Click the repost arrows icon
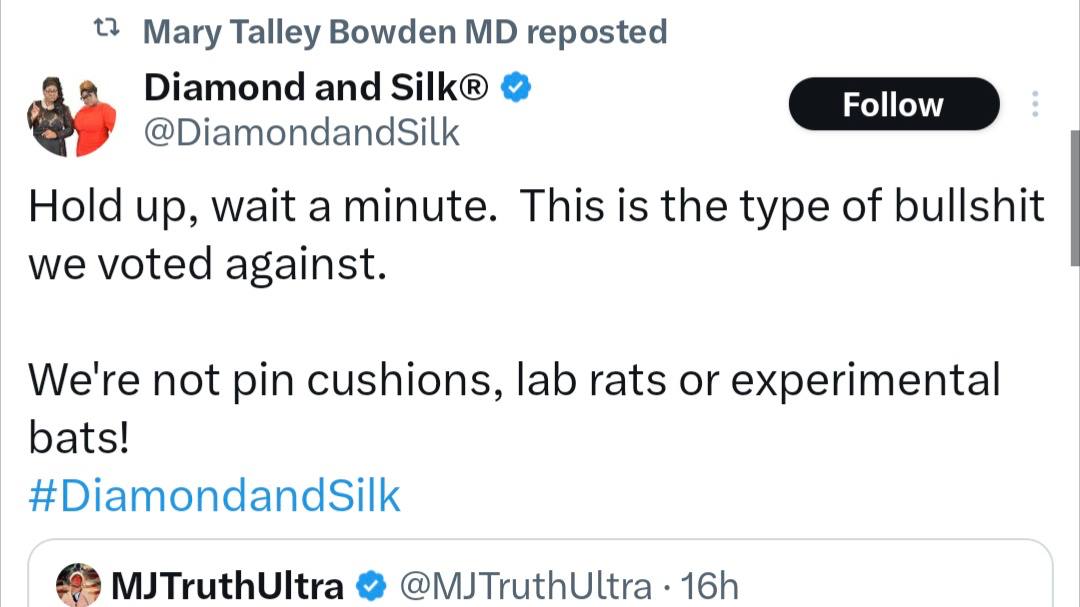 105,32
